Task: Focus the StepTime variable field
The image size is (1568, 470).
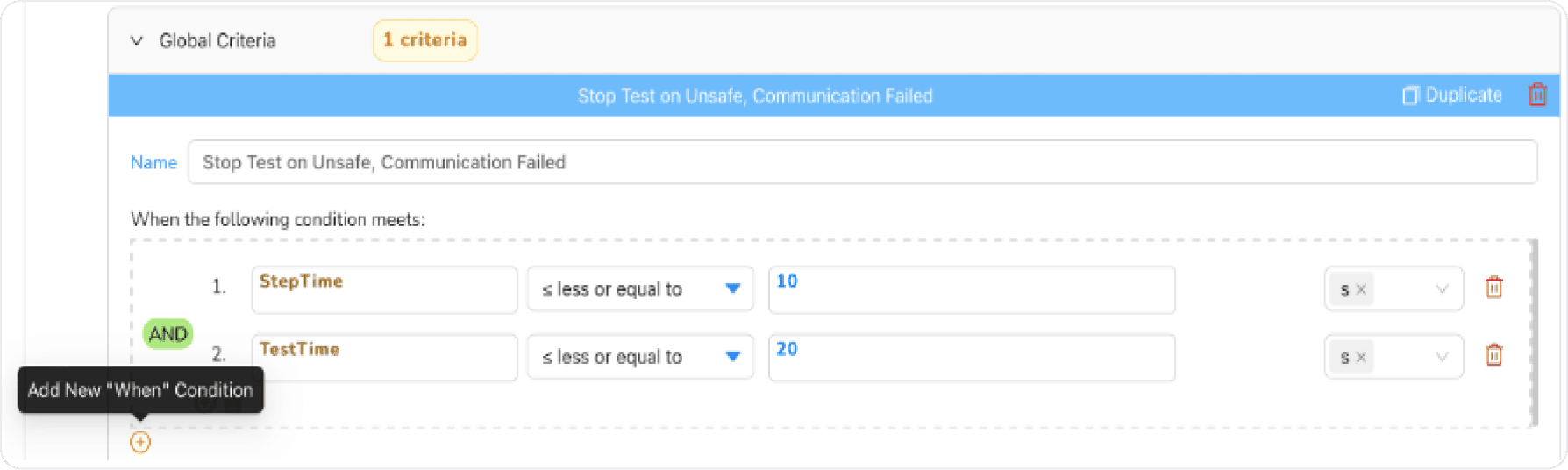Action: (384, 289)
